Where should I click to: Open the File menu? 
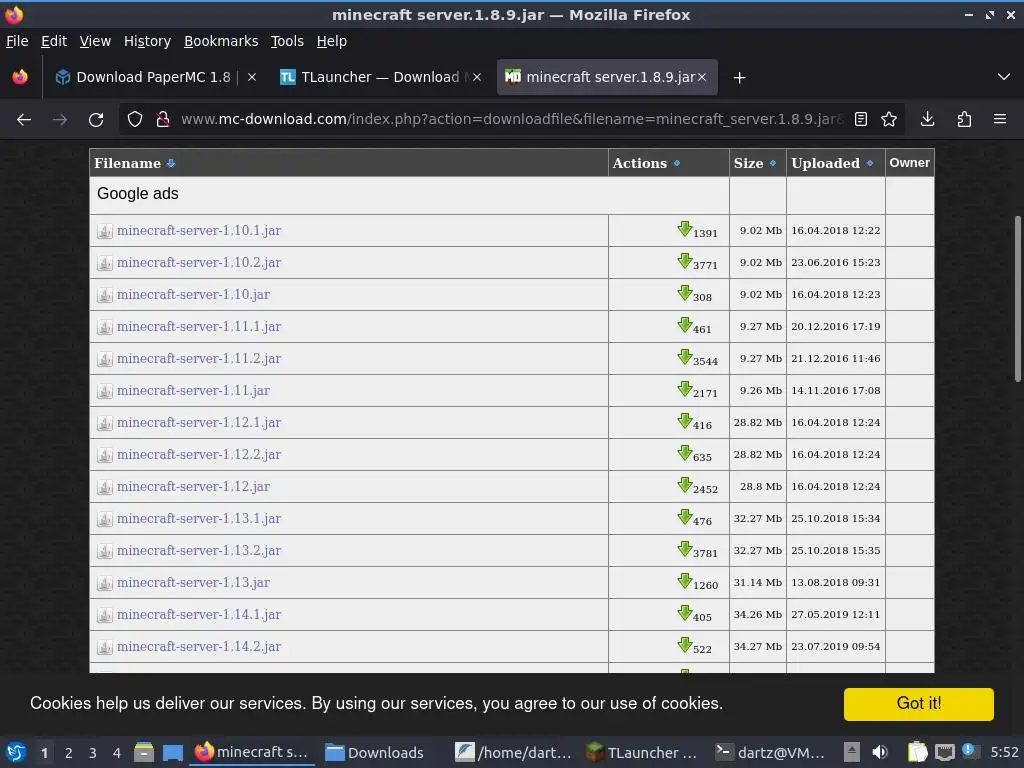(x=17, y=41)
